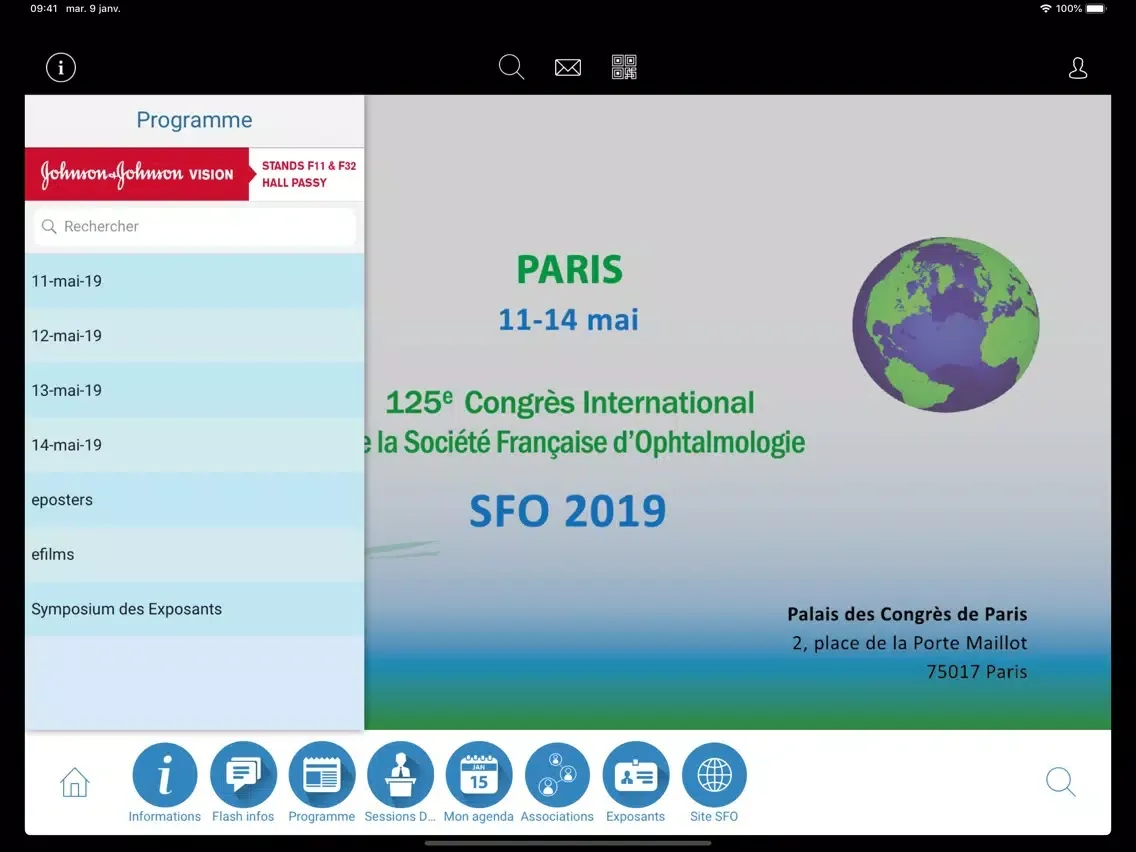Image resolution: width=1136 pixels, height=852 pixels.
Task: Open Mon agenda calendar icon
Action: (x=478, y=775)
